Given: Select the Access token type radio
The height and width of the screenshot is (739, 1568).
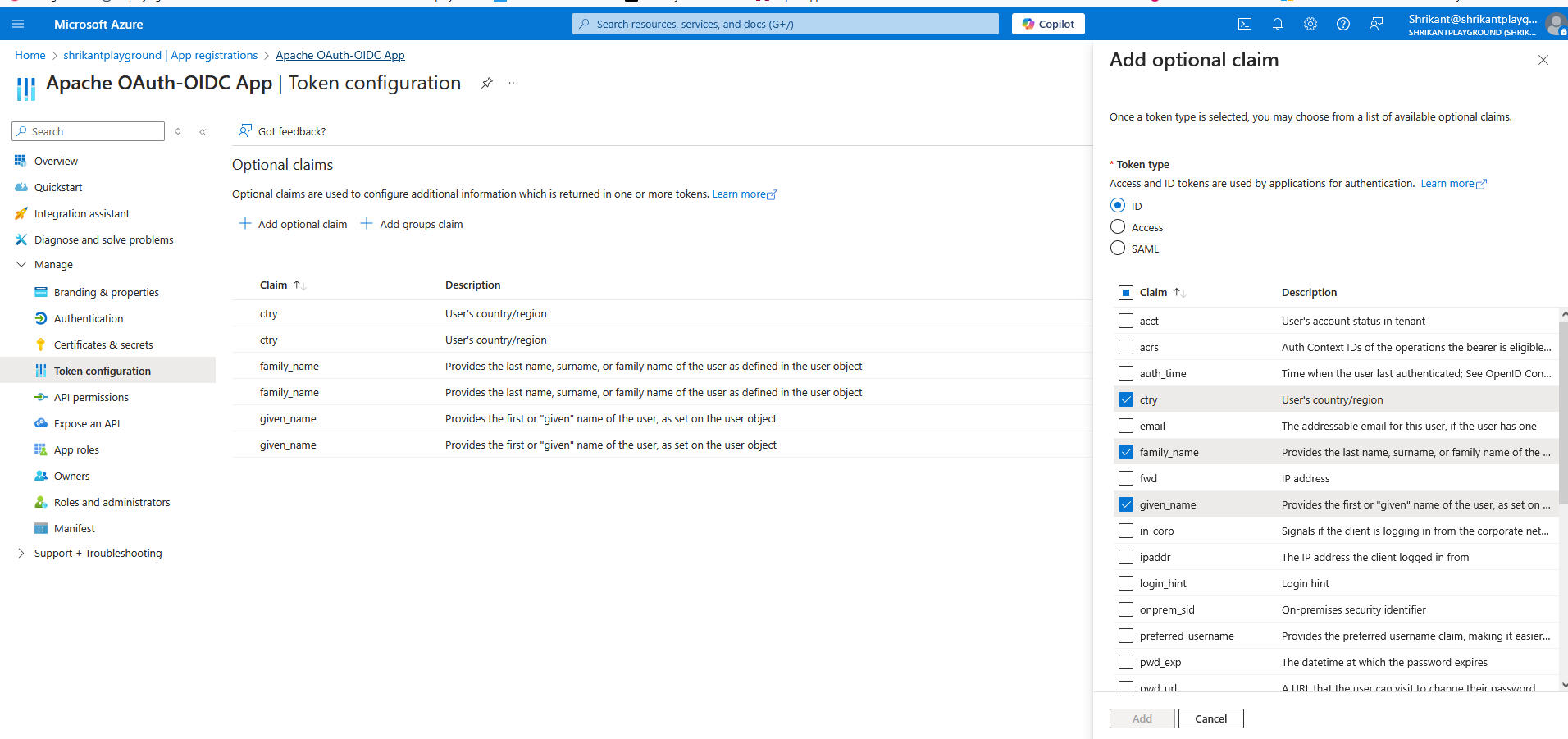Looking at the screenshot, I should point(1117,226).
